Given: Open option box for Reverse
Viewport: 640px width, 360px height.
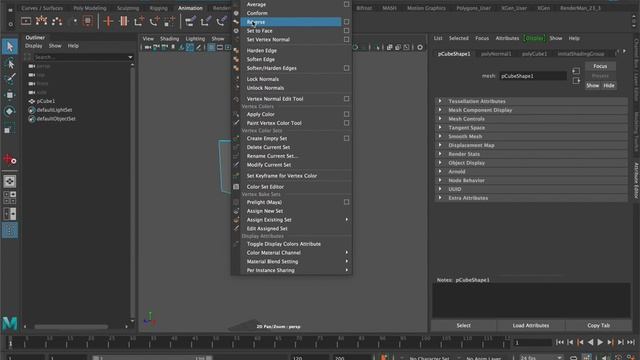Looking at the screenshot, I should (347, 22).
